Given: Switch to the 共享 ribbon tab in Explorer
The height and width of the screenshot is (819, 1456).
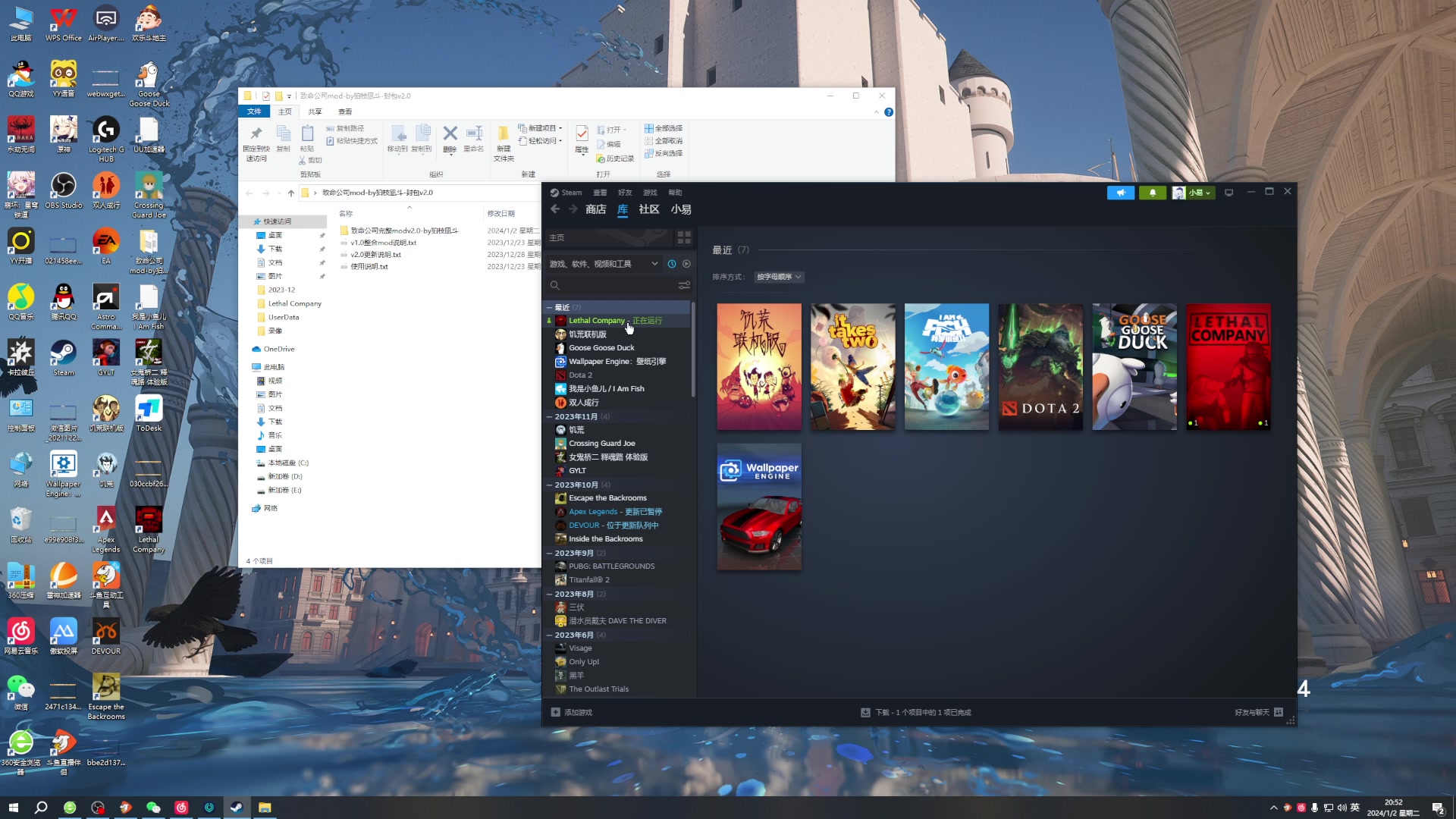Looking at the screenshot, I should tap(315, 111).
